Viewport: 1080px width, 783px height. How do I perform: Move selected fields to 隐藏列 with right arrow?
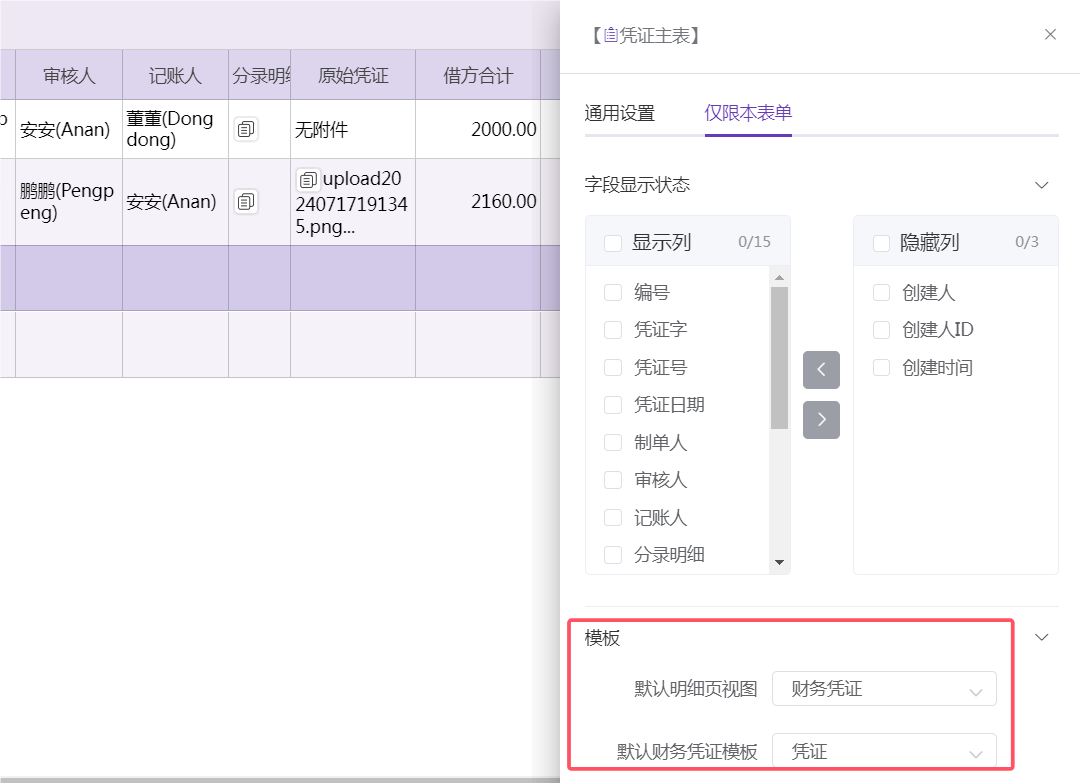pos(821,419)
